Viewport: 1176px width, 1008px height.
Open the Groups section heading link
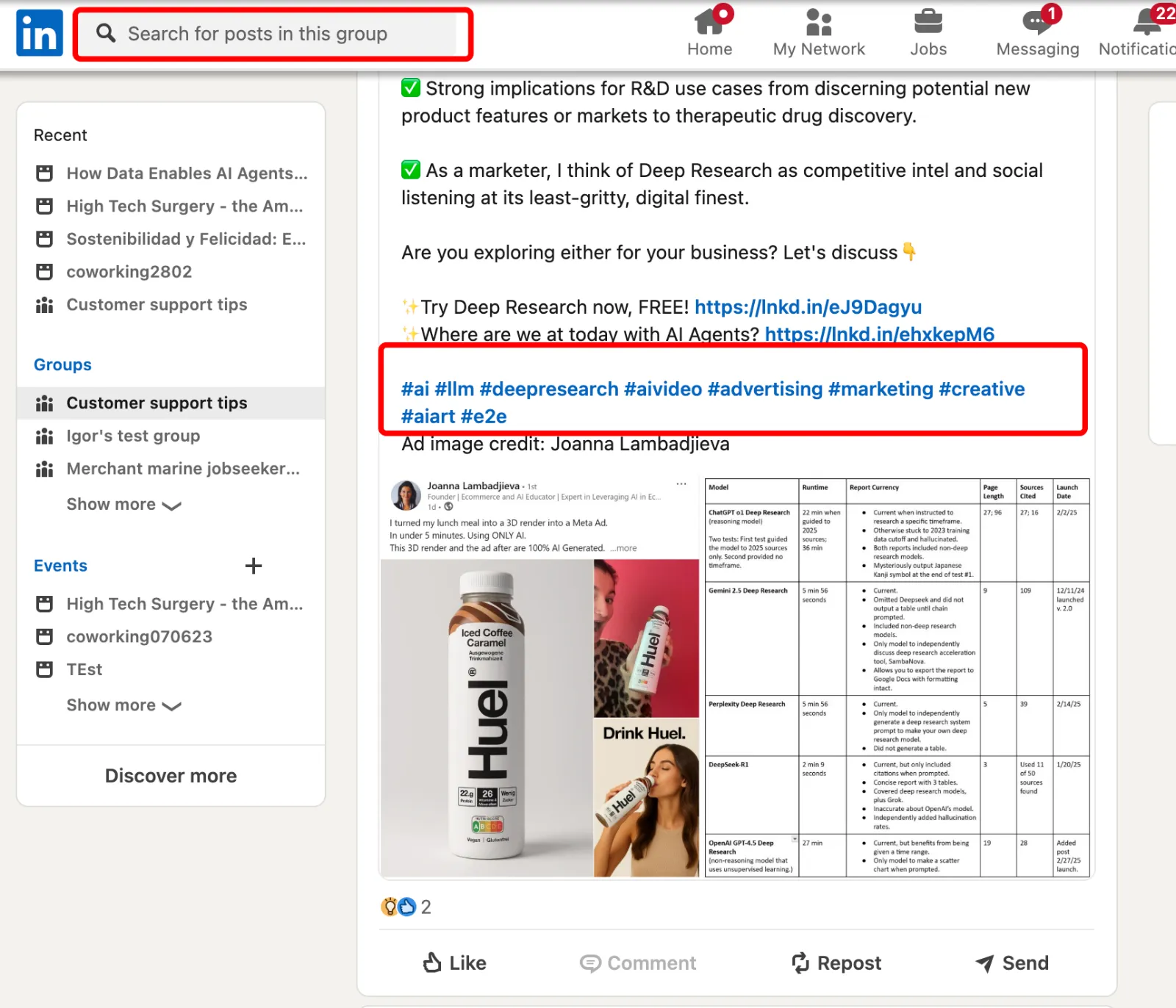click(x=62, y=364)
